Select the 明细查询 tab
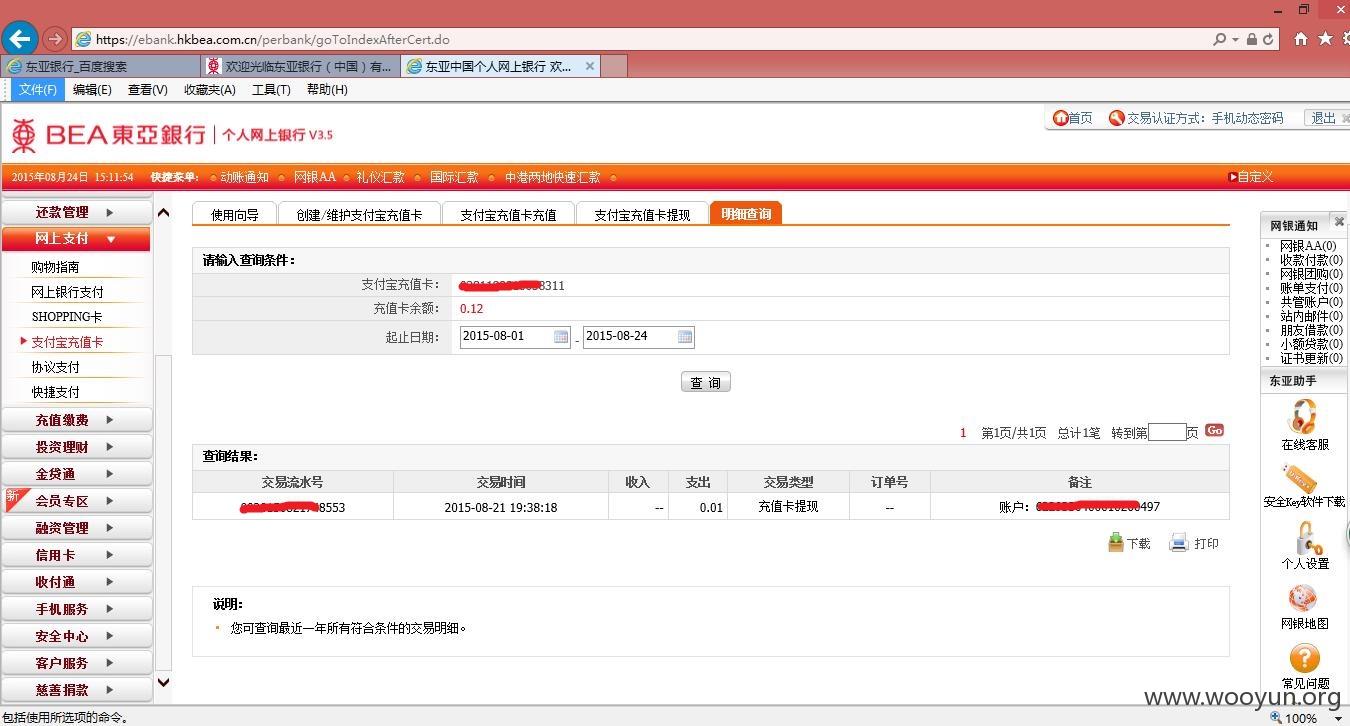 pyautogui.click(x=746, y=213)
